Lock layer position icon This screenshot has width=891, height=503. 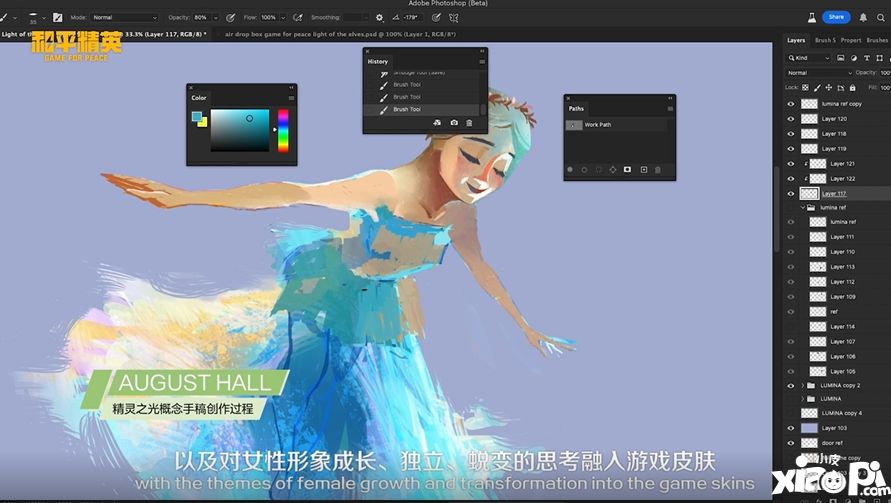click(x=828, y=88)
